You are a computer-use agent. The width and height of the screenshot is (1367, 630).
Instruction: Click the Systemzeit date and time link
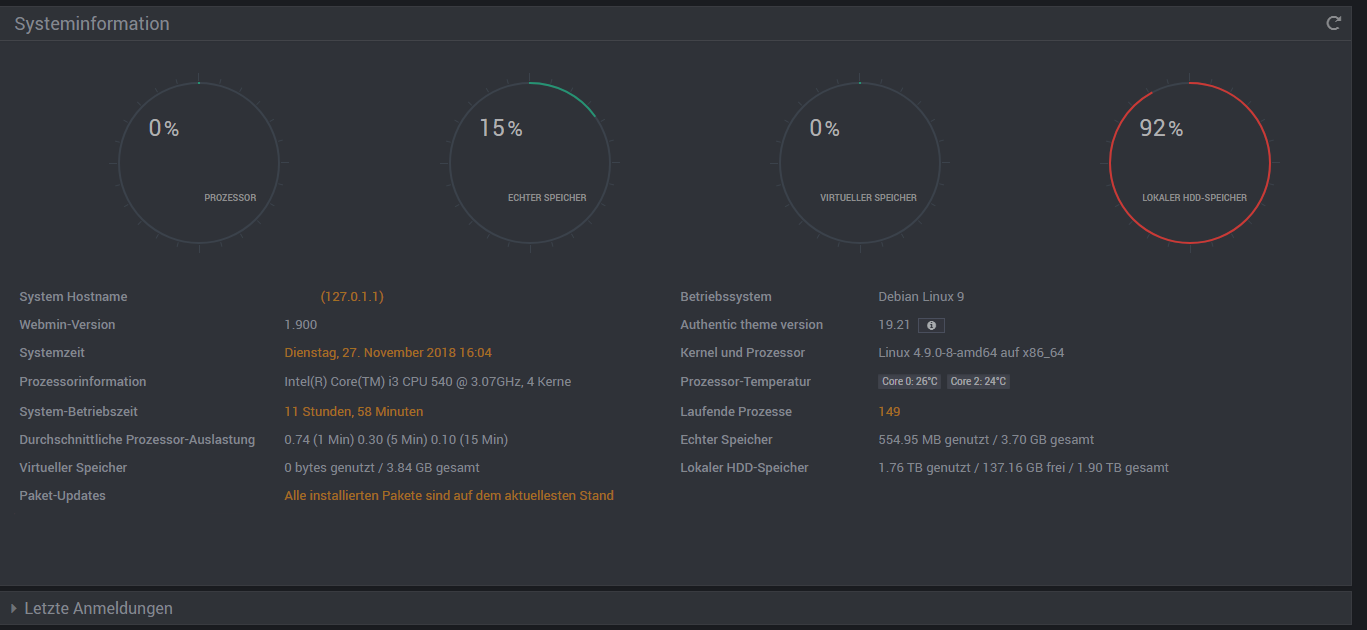tap(388, 353)
